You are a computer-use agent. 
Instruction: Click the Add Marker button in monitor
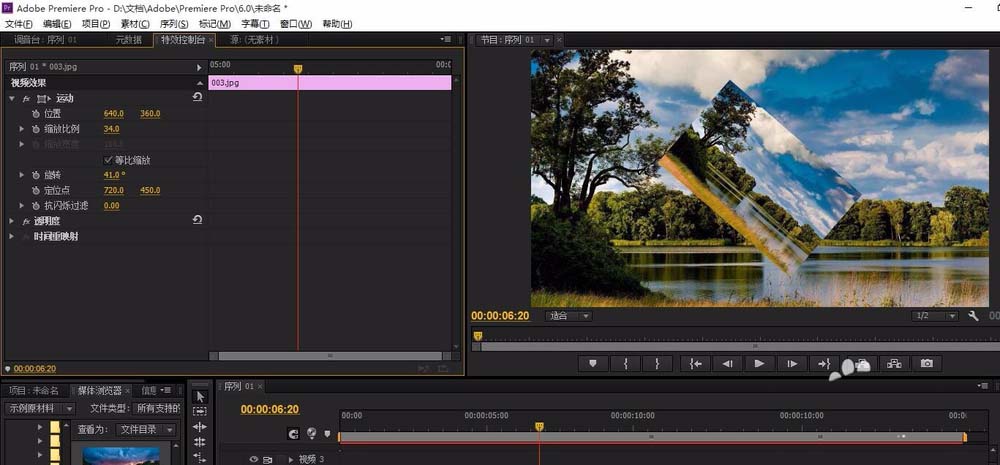592,364
